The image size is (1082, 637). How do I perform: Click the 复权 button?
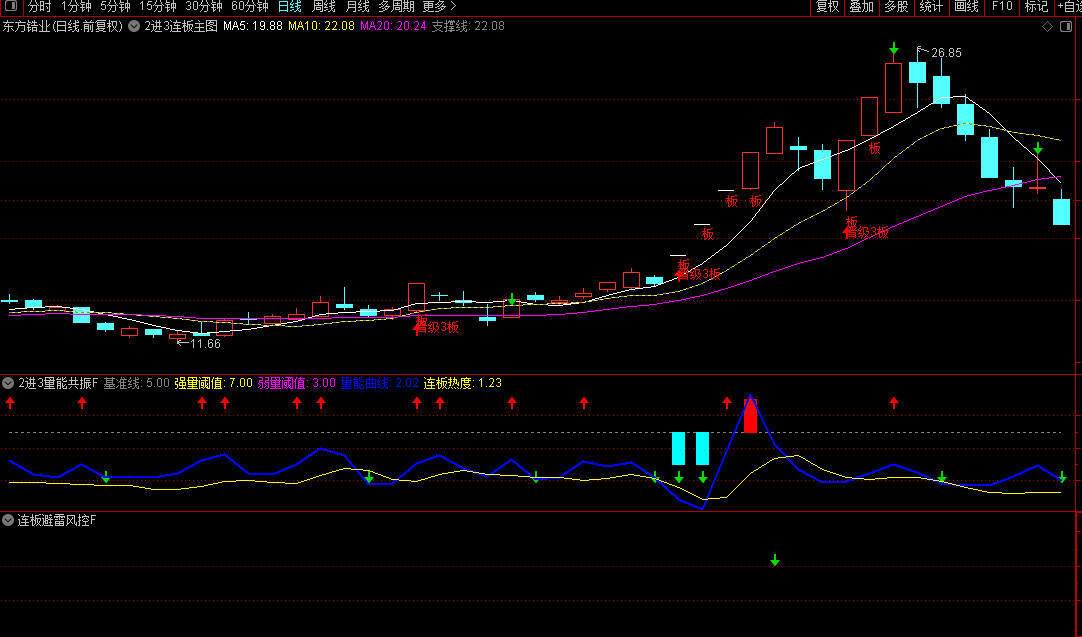tap(827, 6)
